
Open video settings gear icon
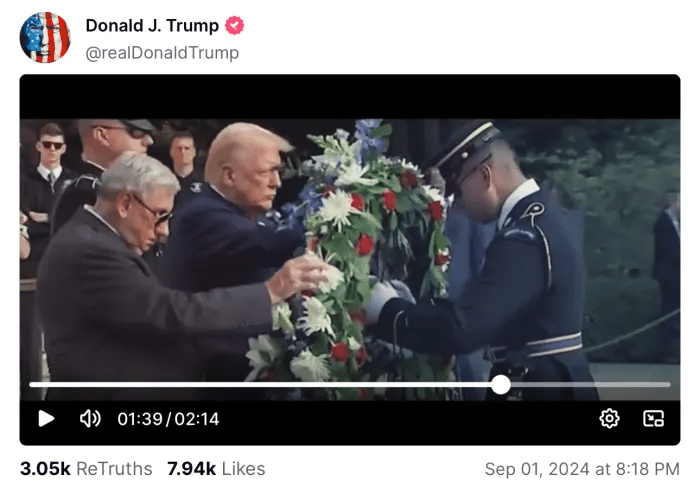609,419
